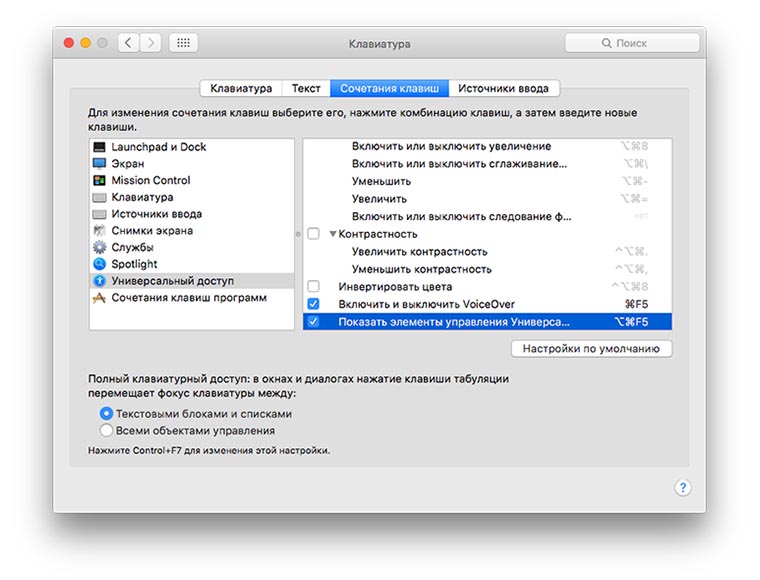The width and height of the screenshot is (760, 580).
Task: Click the Настройки по умолчанию button
Action: click(591, 349)
